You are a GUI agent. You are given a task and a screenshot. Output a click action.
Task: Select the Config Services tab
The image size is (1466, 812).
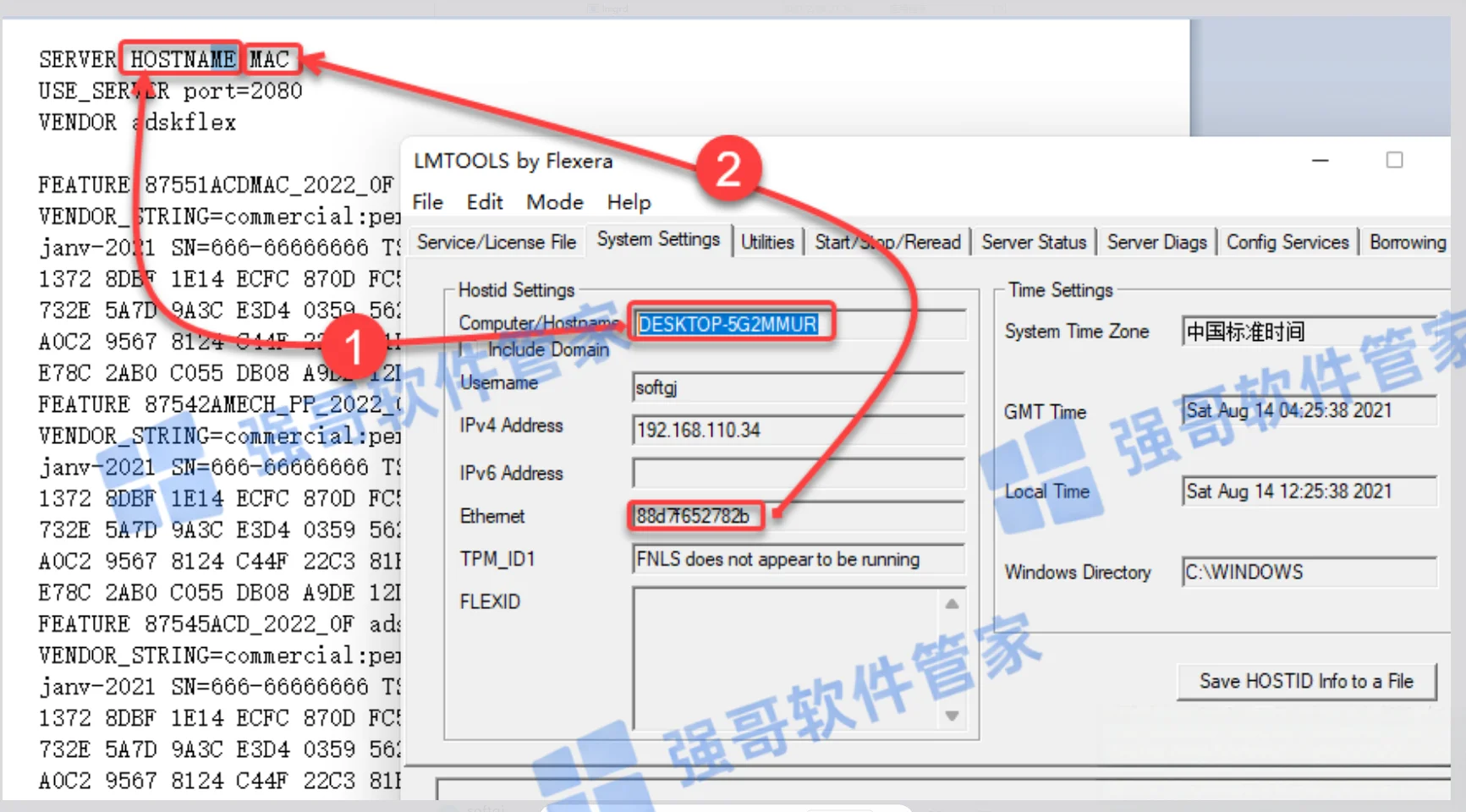[1288, 242]
